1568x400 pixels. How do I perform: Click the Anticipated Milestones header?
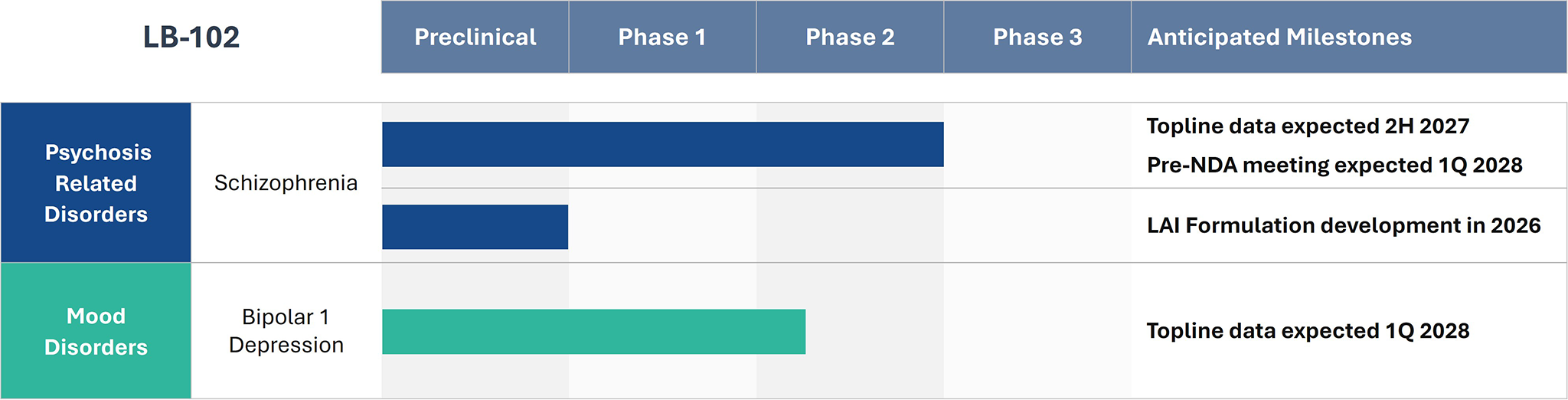pyautogui.click(x=1279, y=37)
